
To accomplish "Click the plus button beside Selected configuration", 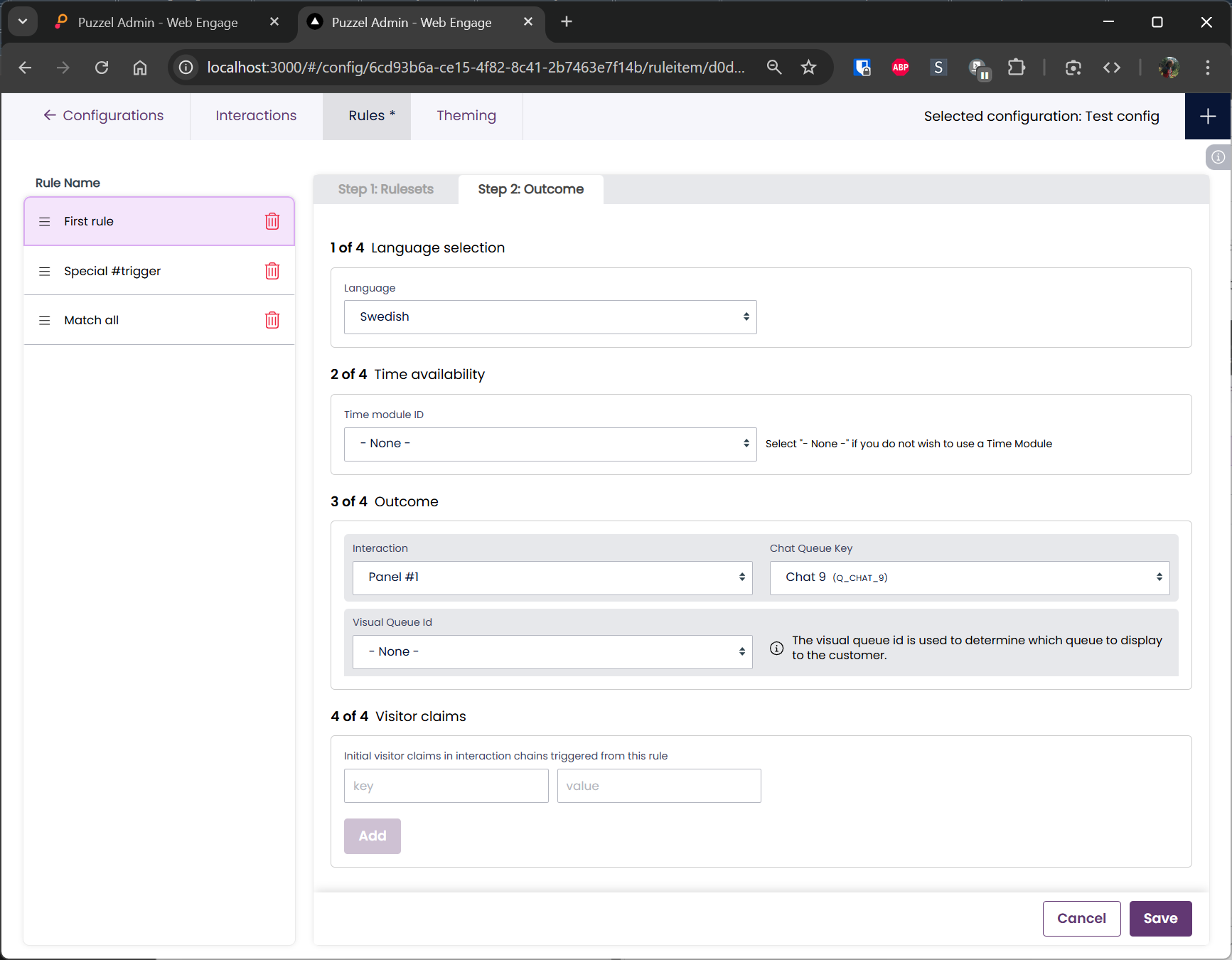I will coord(1207,117).
